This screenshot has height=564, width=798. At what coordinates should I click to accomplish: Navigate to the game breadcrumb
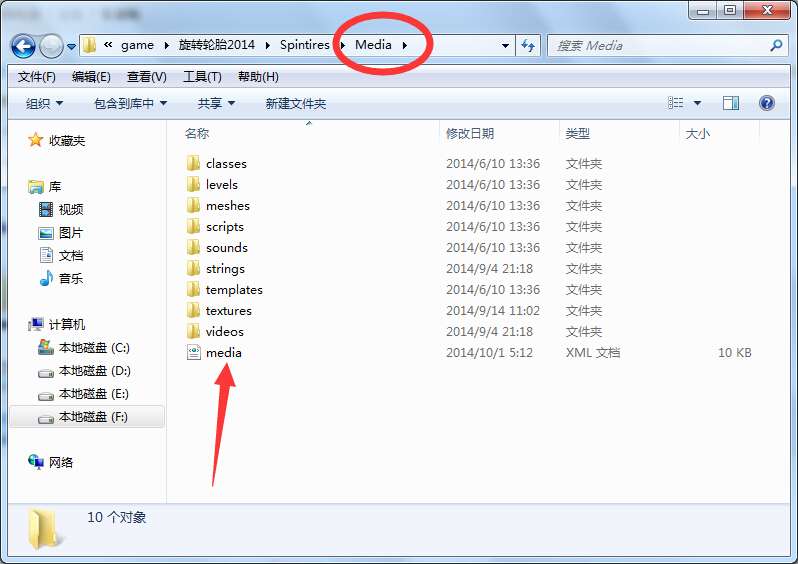coord(137,45)
